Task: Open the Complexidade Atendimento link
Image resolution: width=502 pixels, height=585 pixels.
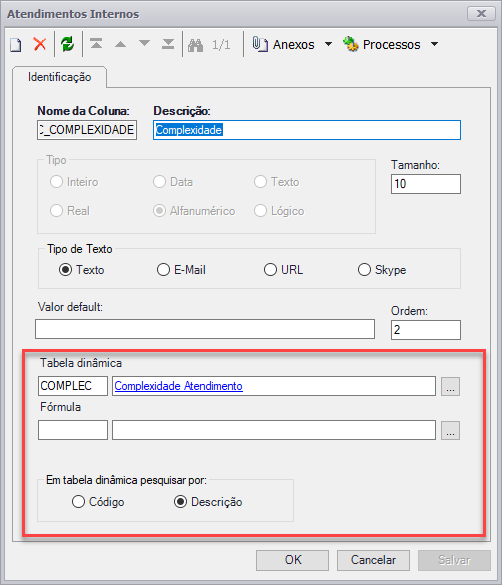Action: point(178,386)
